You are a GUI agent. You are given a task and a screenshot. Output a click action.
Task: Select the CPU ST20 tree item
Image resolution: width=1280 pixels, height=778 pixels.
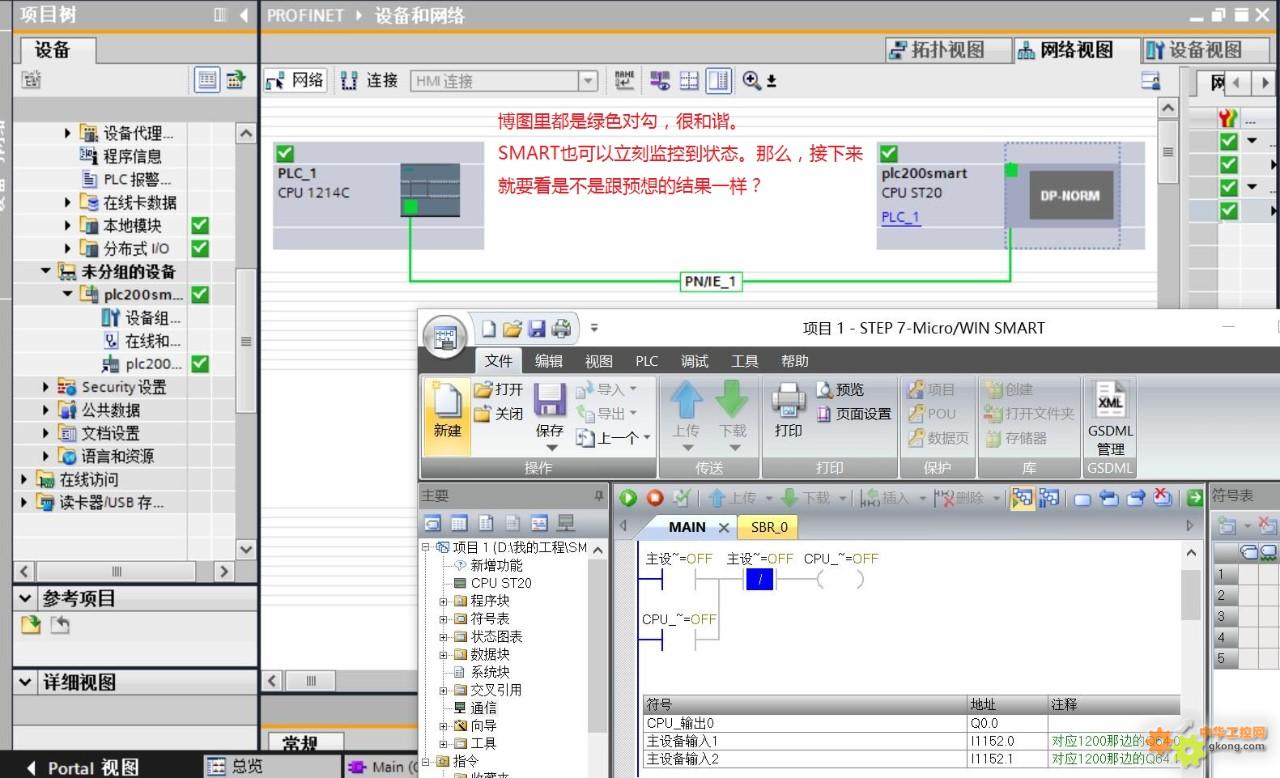tap(491, 583)
